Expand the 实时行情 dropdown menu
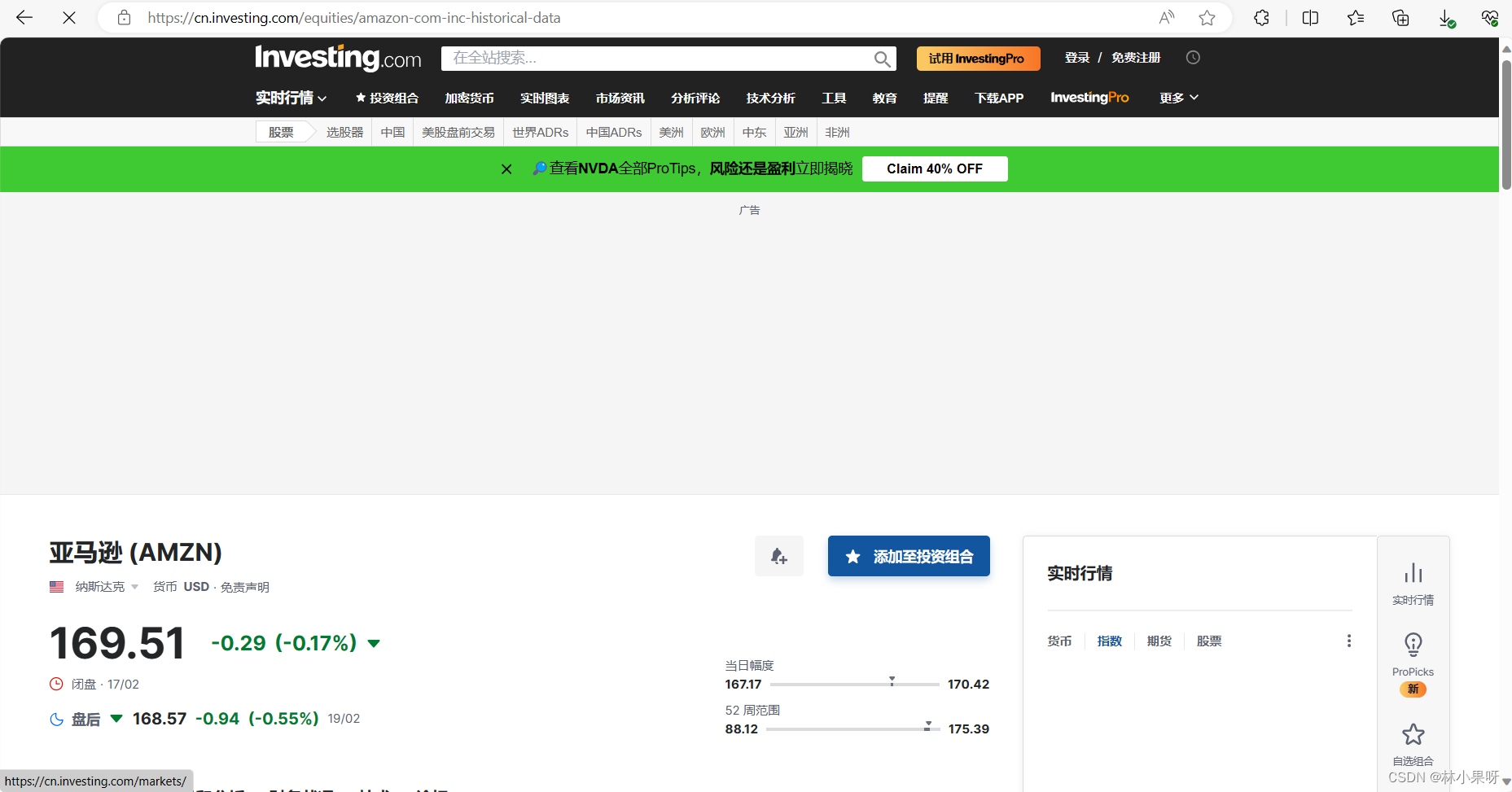 (291, 98)
